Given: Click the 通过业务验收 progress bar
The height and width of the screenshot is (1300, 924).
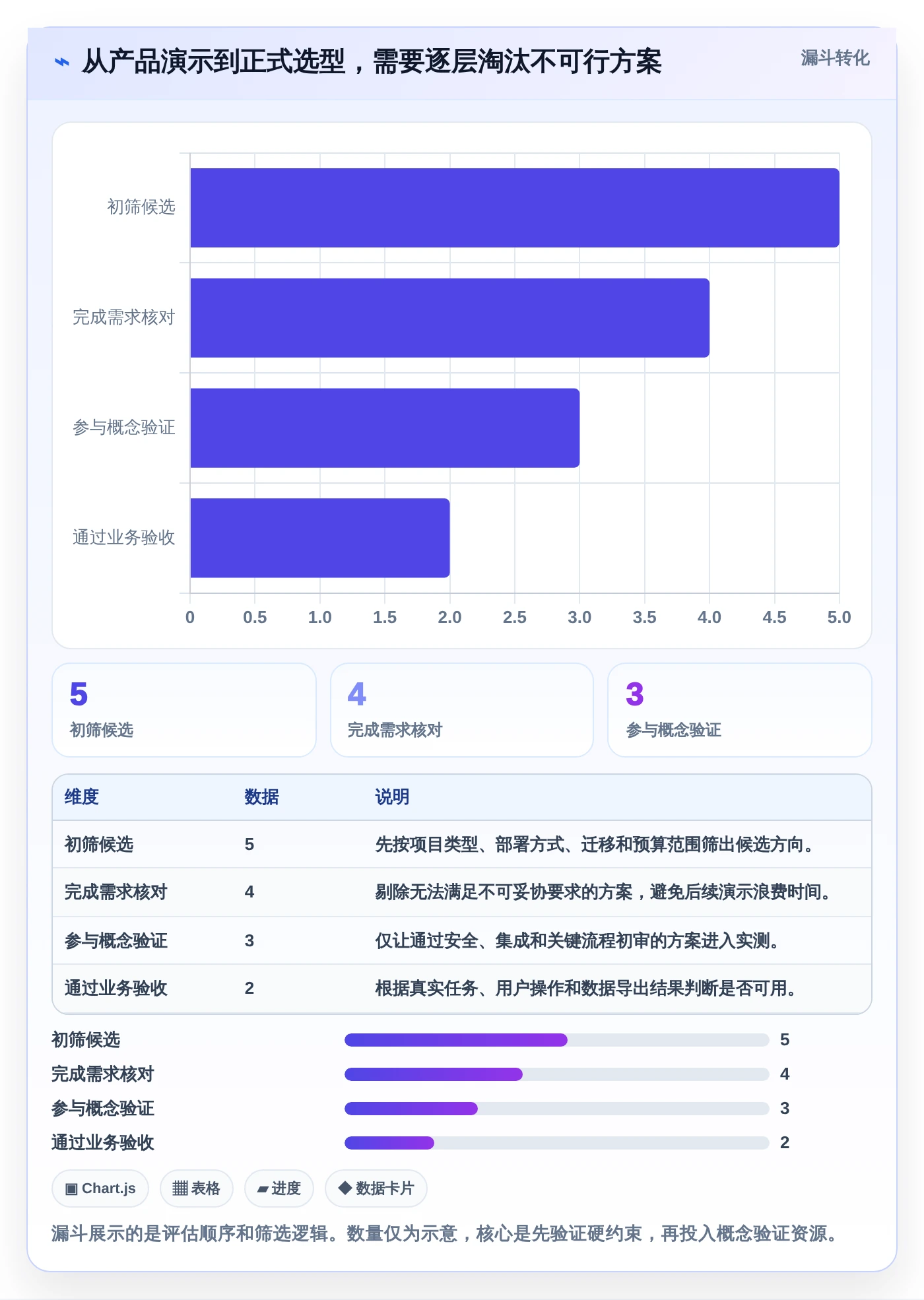Looking at the screenshot, I should [557, 1143].
